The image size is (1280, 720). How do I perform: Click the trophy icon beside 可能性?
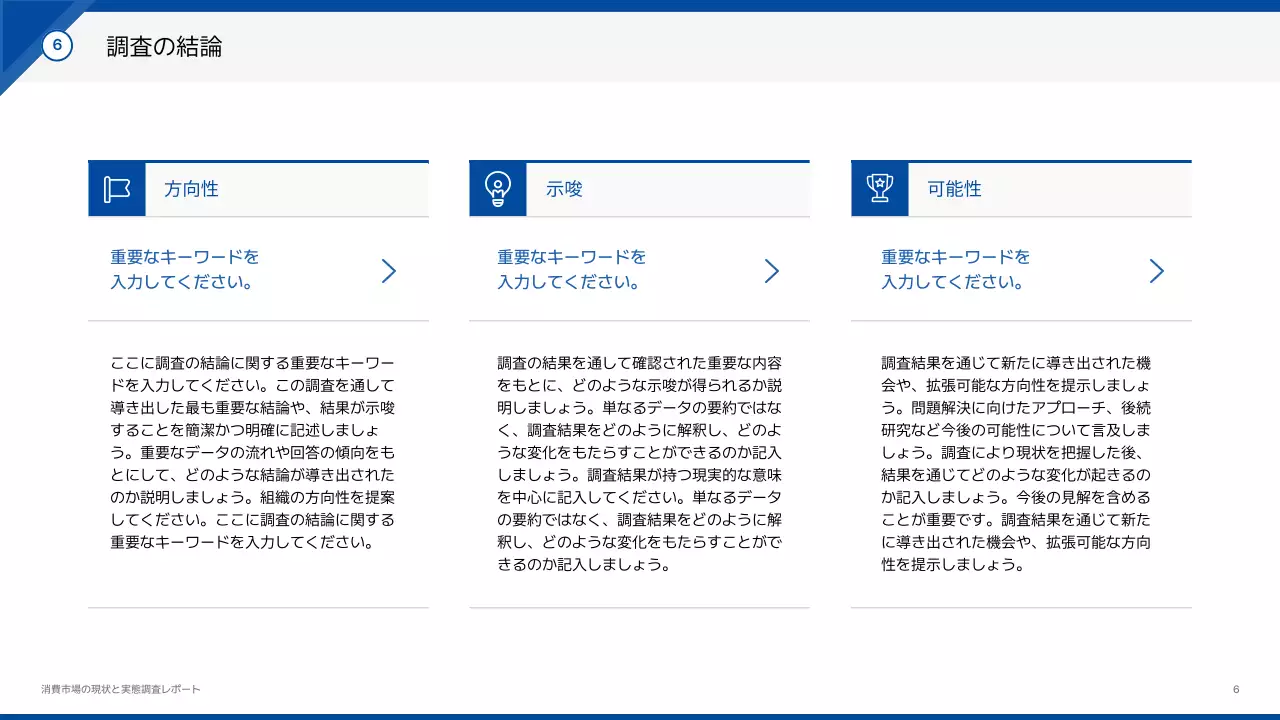point(880,189)
